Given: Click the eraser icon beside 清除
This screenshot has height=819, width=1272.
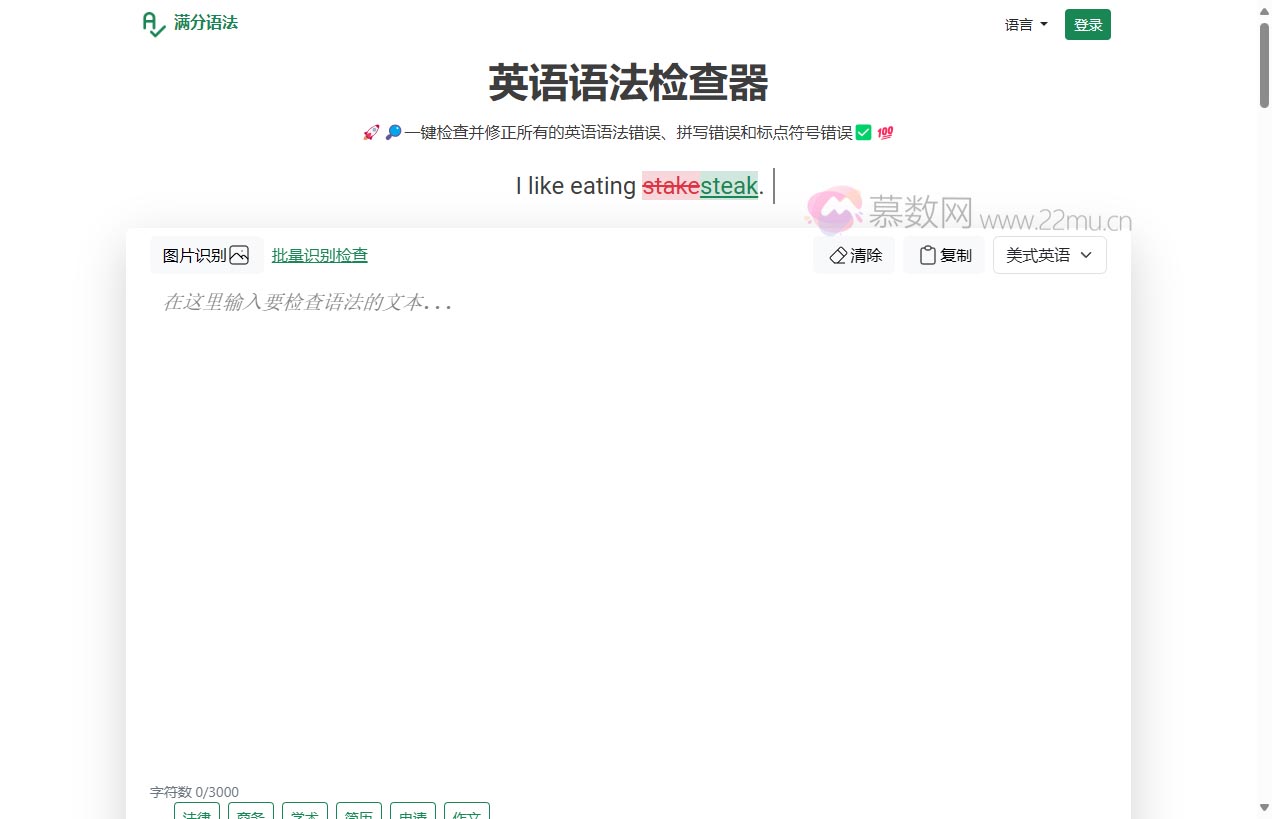Looking at the screenshot, I should pyautogui.click(x=838, y=255).
